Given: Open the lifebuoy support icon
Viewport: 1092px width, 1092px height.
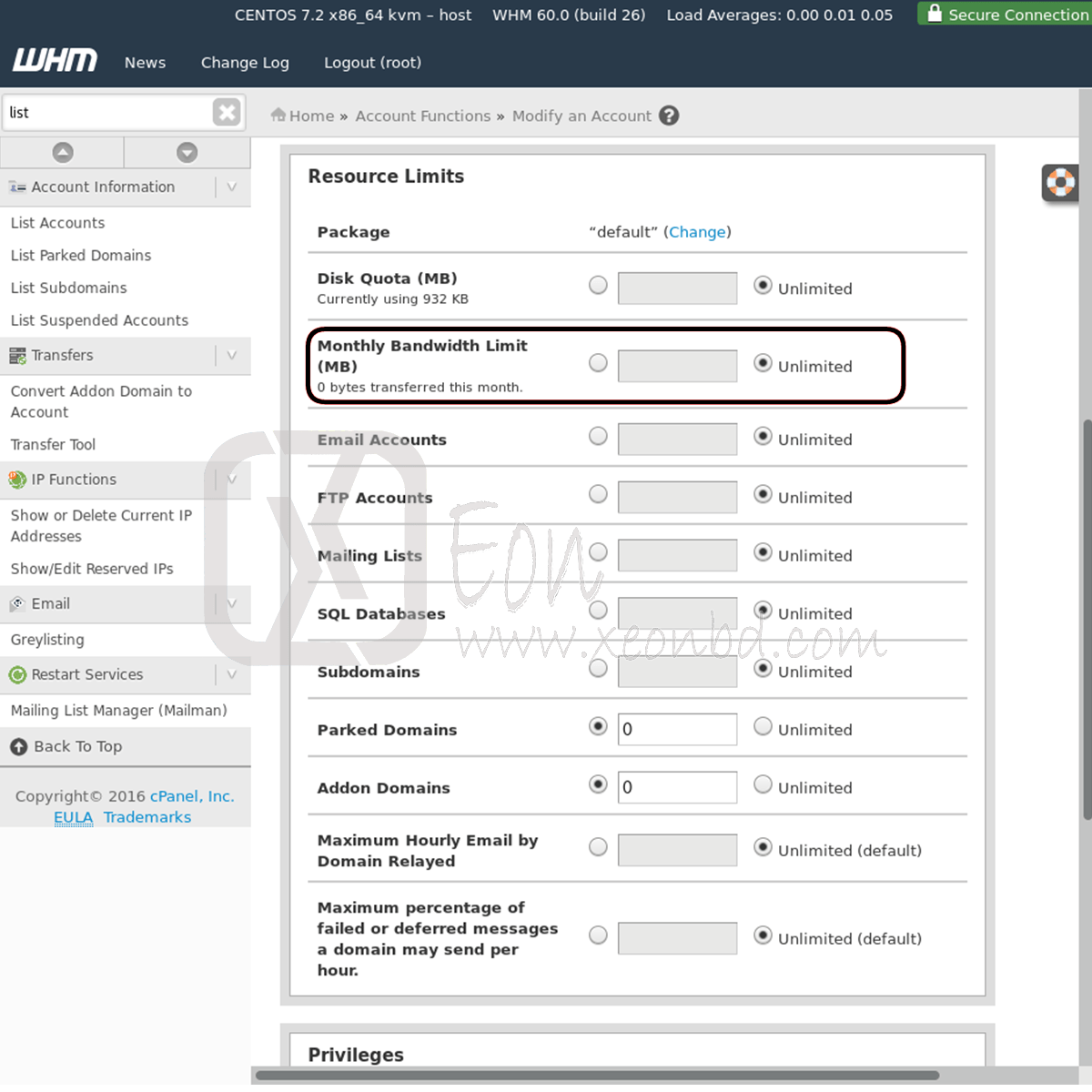Looking at the screenshot, I should tap(1060, 183).
